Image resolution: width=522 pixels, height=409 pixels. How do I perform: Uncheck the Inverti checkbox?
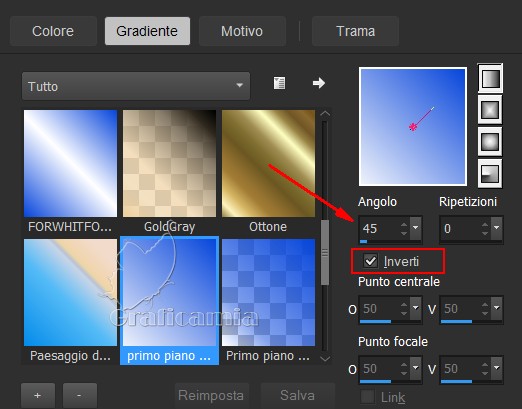370,261
